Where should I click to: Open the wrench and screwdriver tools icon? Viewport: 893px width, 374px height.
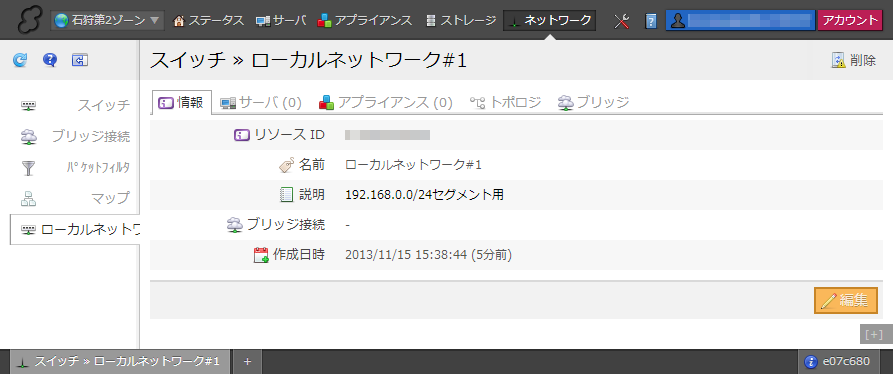pos(622,21)
